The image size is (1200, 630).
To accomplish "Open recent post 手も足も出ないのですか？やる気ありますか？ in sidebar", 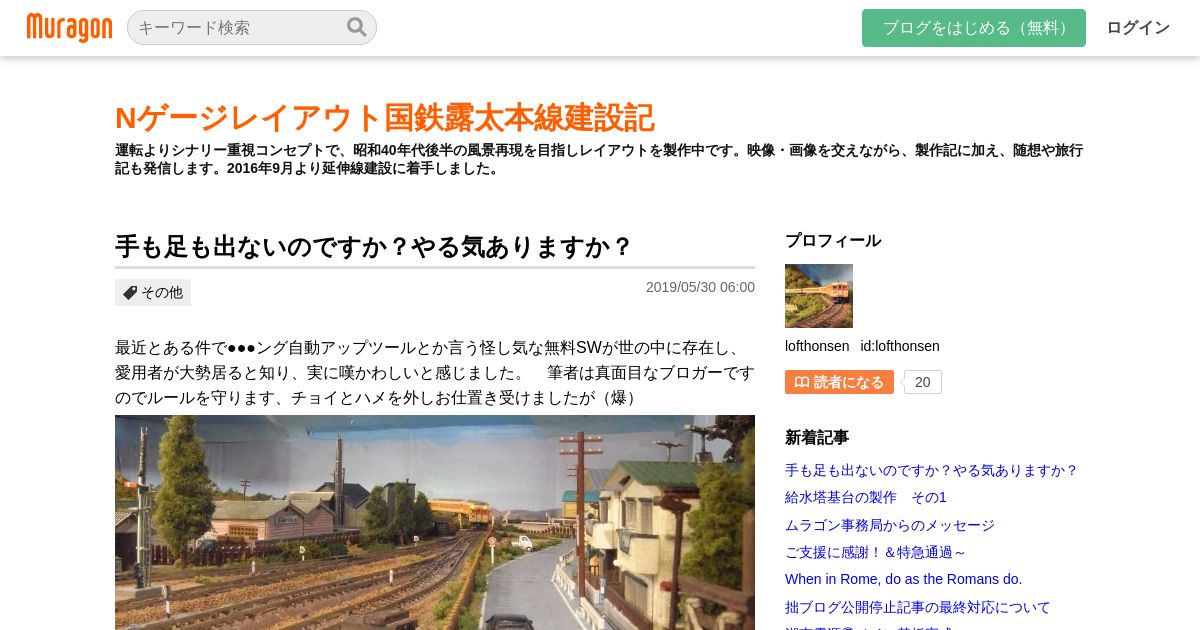I will tap(931, 470).
